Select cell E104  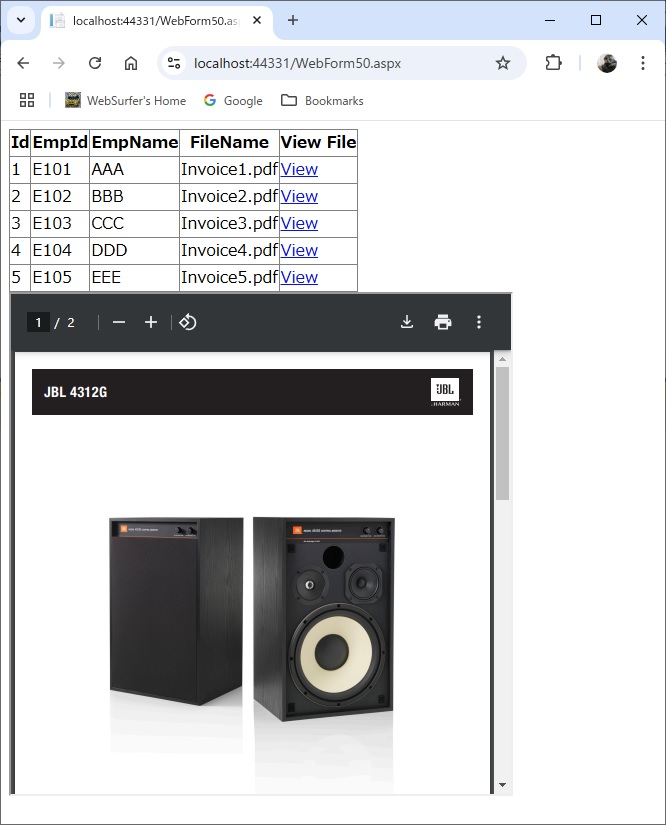tap(60, 250)
